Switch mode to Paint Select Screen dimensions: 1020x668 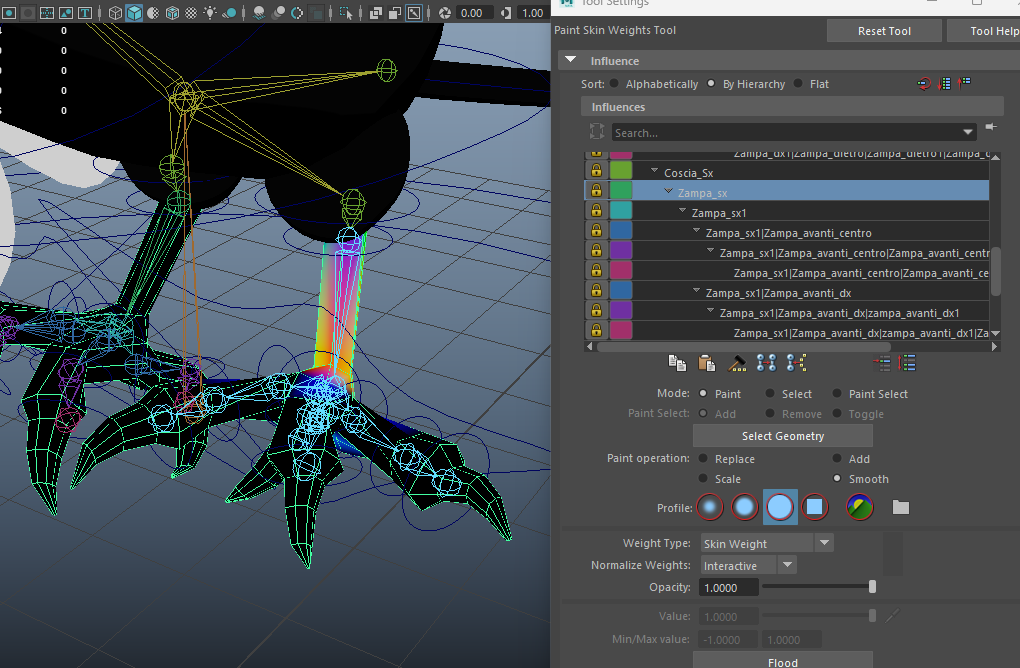coord(838,394)
